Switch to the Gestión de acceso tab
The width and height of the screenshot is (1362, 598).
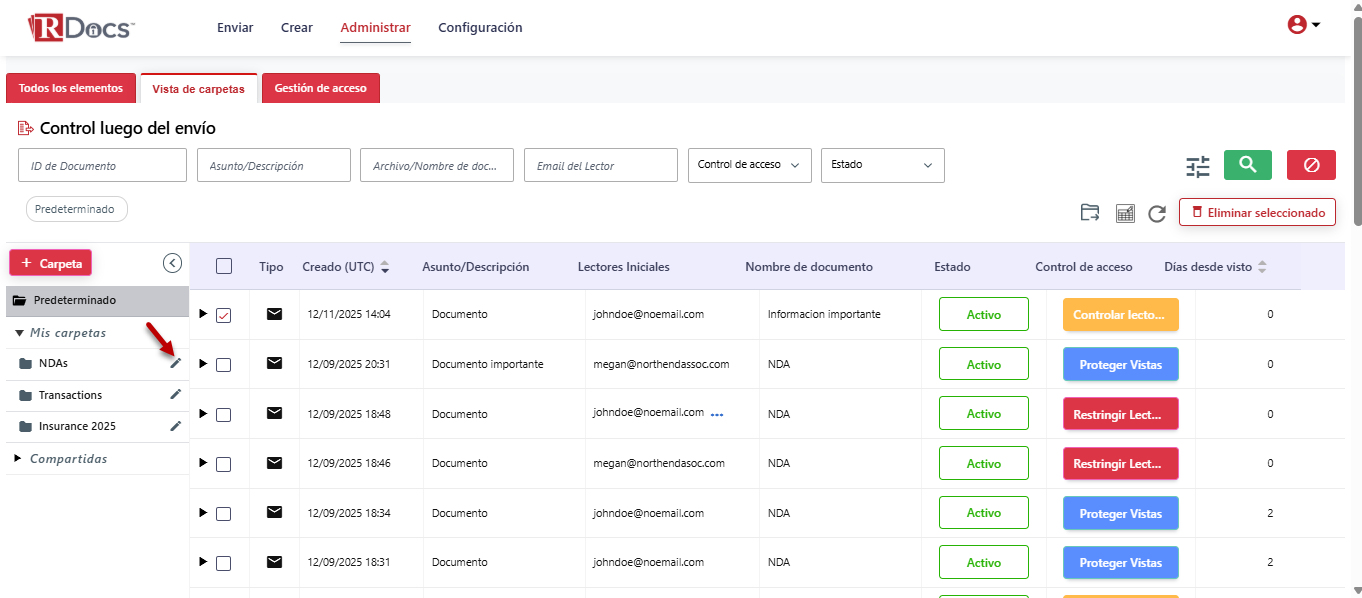(320, 88)
